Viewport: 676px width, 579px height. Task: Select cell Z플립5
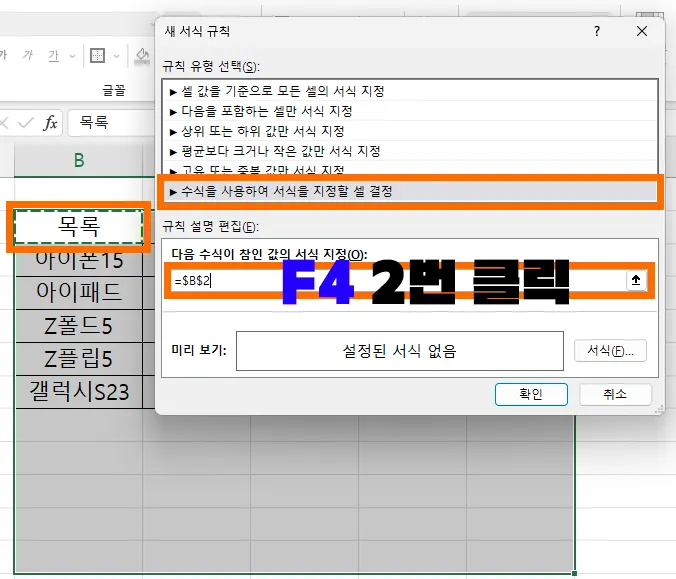(x=79, y=359)
